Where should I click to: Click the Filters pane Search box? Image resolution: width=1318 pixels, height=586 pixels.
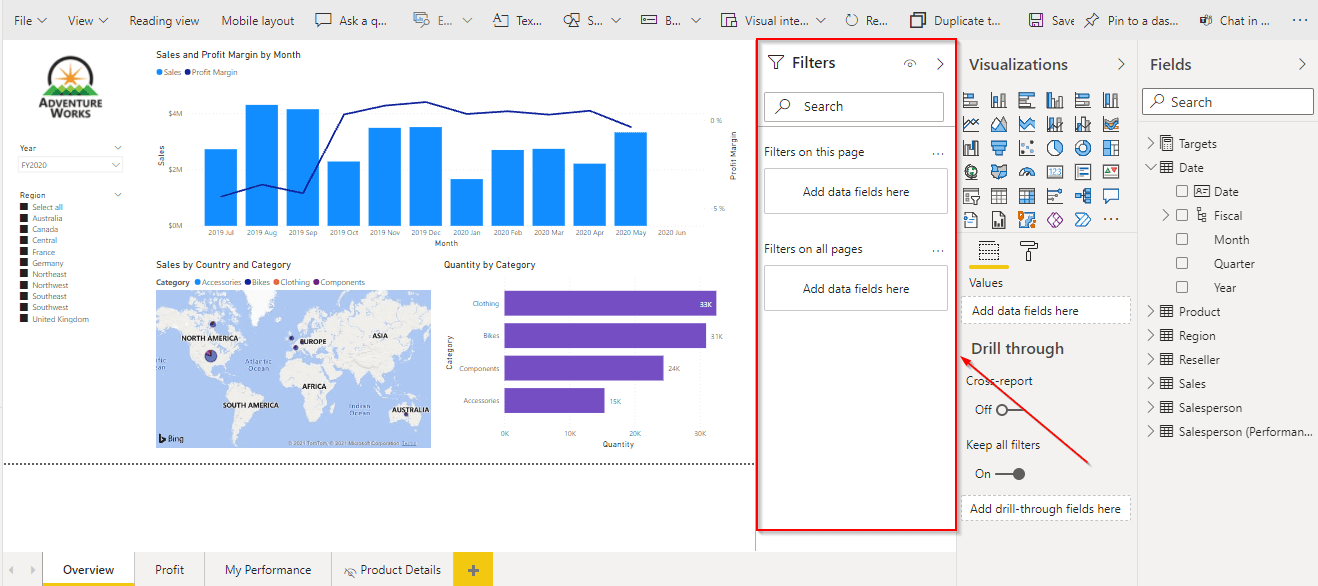pyautogui.click(x=853, y=106)
